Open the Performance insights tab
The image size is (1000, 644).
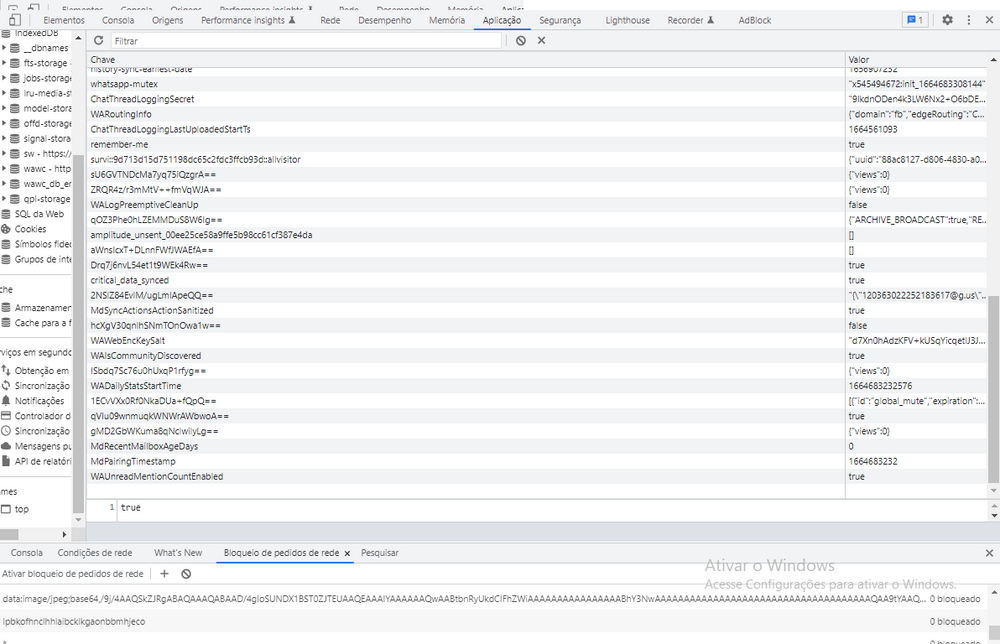tap(248, 20)
